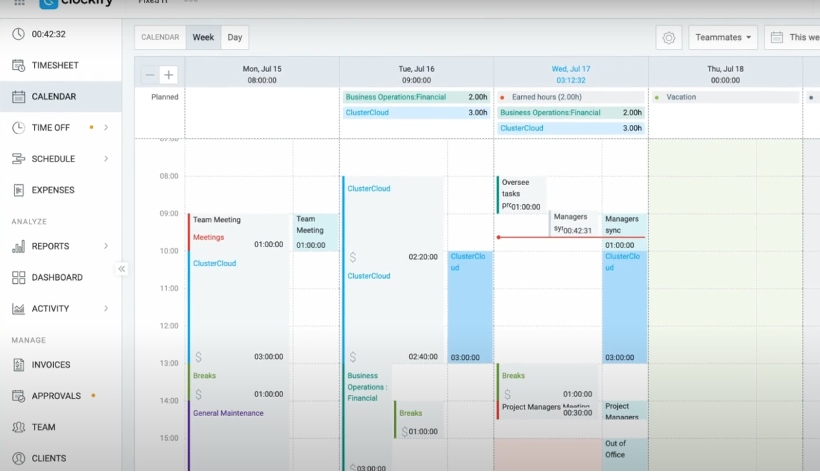This screenshot has height=472, width=820.
Task: Open Wednesday Project Managers Meeting entry
Action: (x=547, y=410)
